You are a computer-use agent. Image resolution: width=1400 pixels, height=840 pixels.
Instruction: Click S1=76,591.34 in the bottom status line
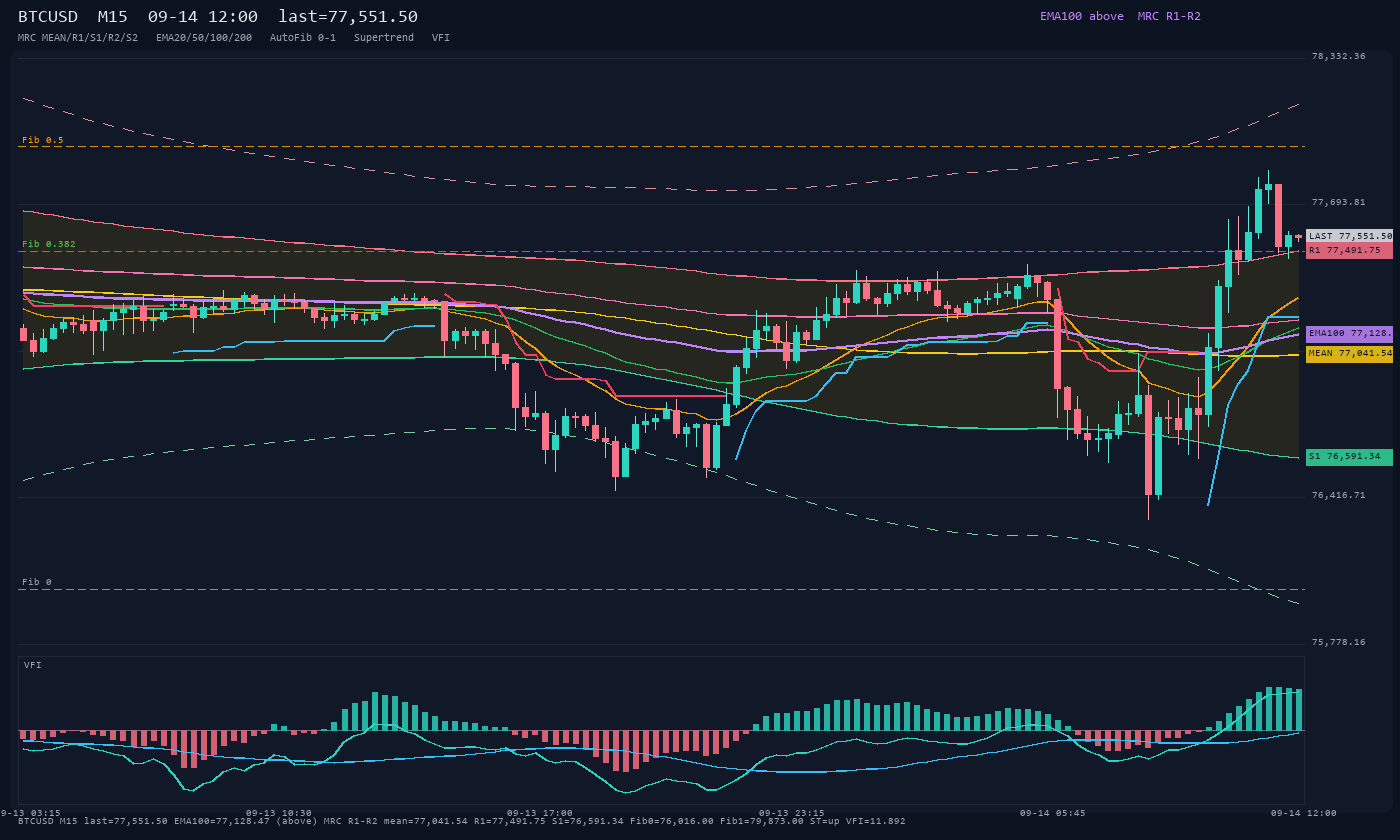588,821
